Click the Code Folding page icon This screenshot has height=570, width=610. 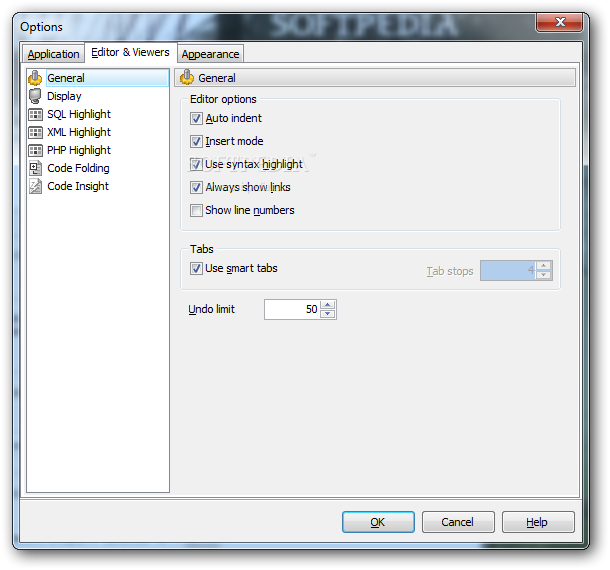pos(35,168)
